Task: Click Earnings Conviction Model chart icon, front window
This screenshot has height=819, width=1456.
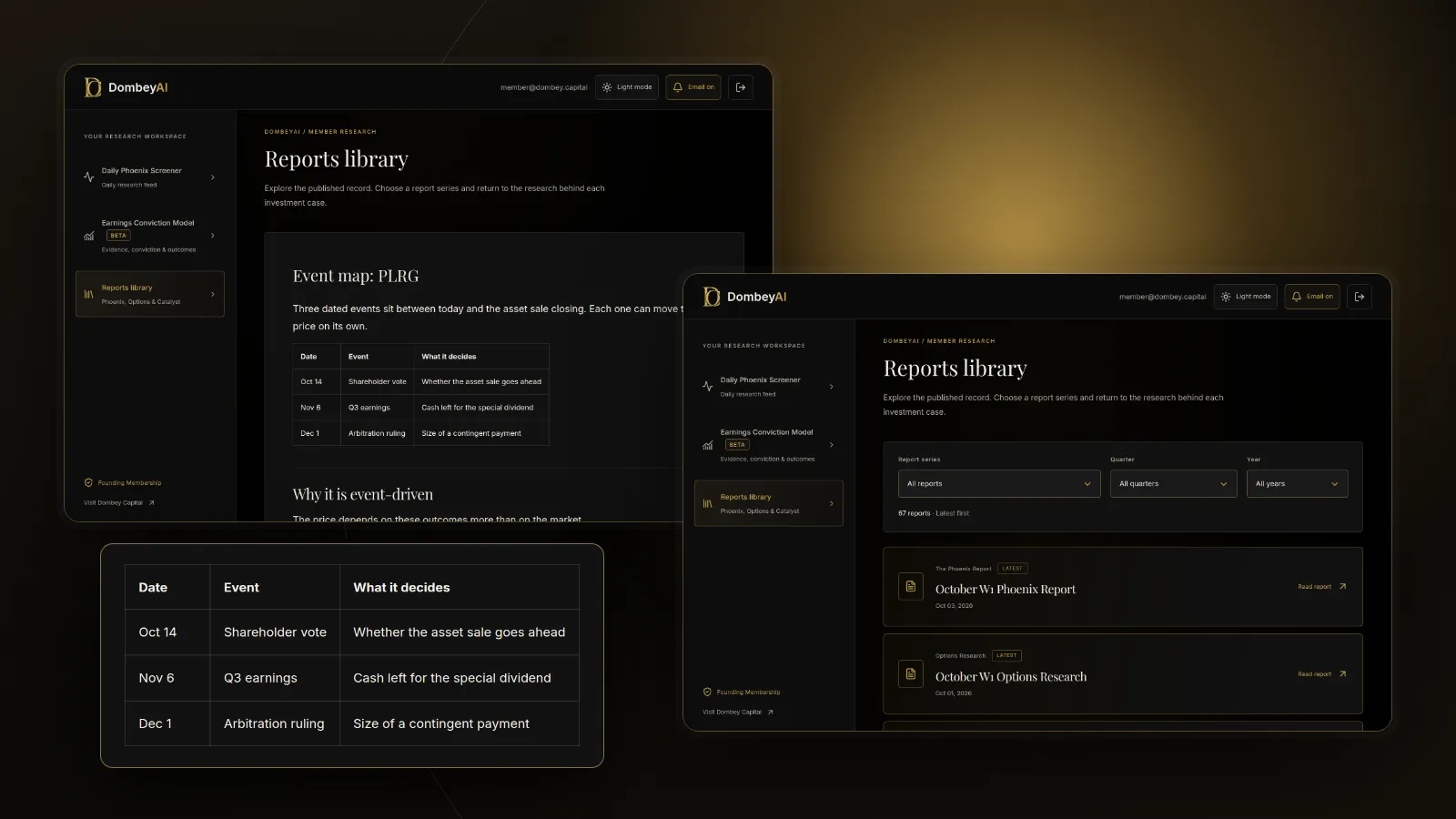Action: click(x=707, y=445)
